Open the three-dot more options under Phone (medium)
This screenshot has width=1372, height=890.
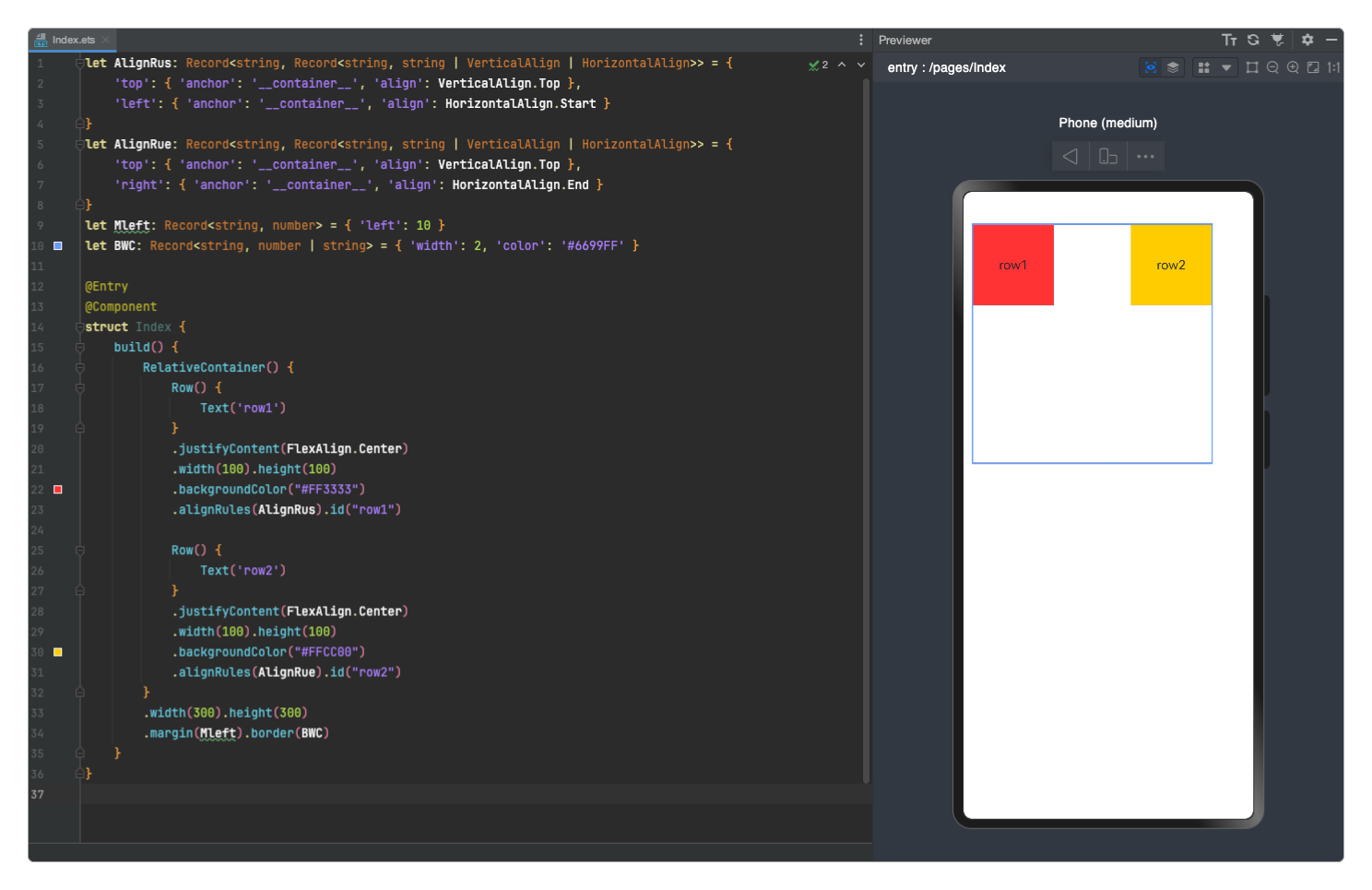1145,157
